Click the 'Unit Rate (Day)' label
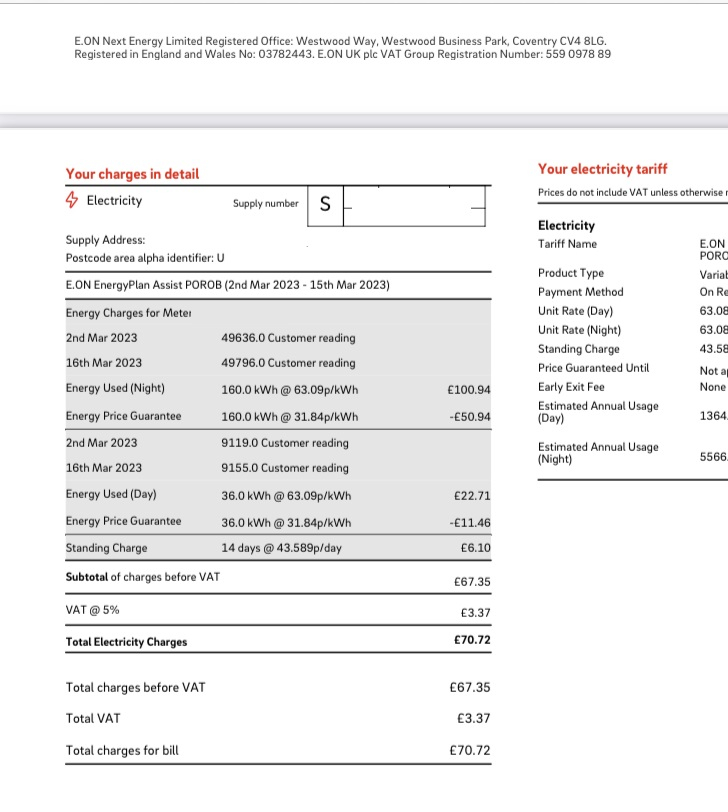 575,311
